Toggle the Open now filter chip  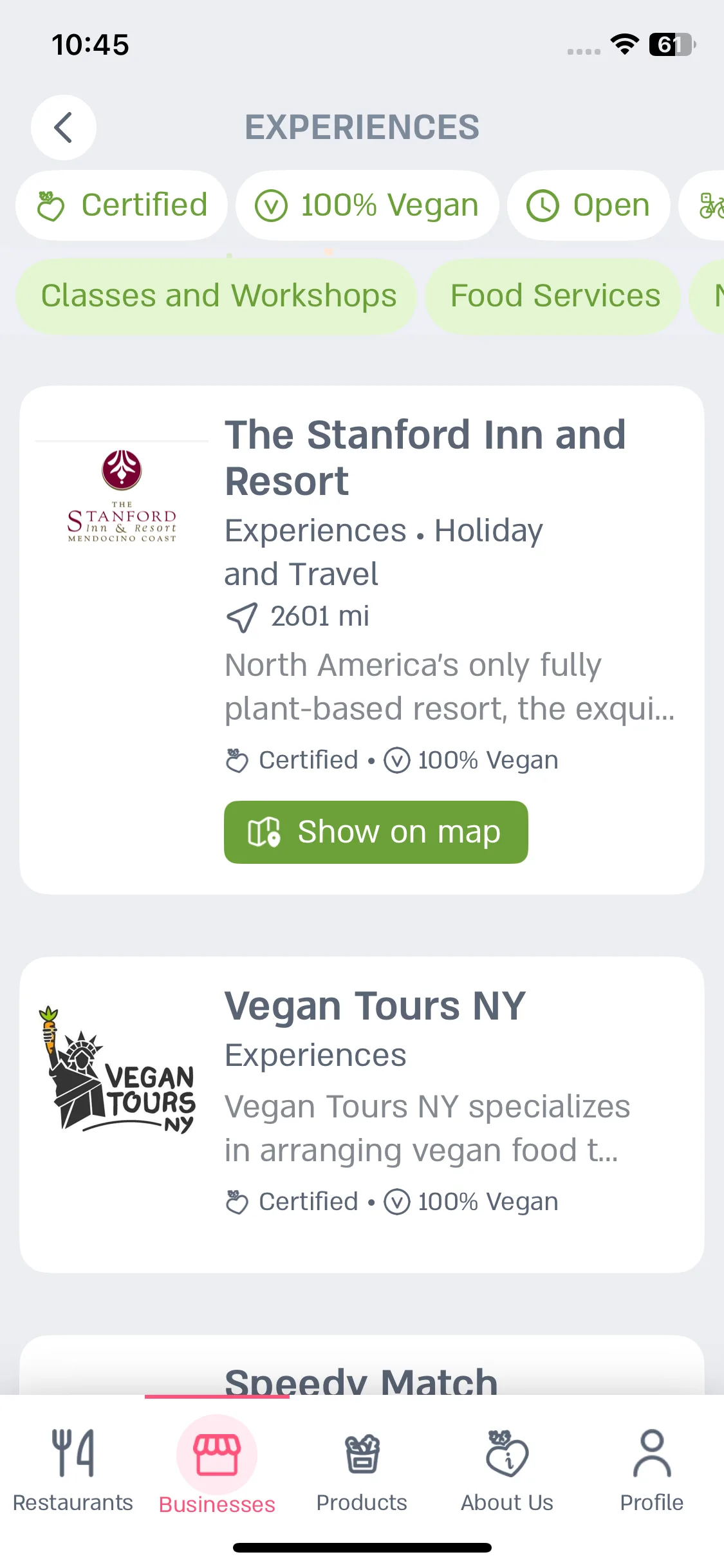click(x=589, y=205)
